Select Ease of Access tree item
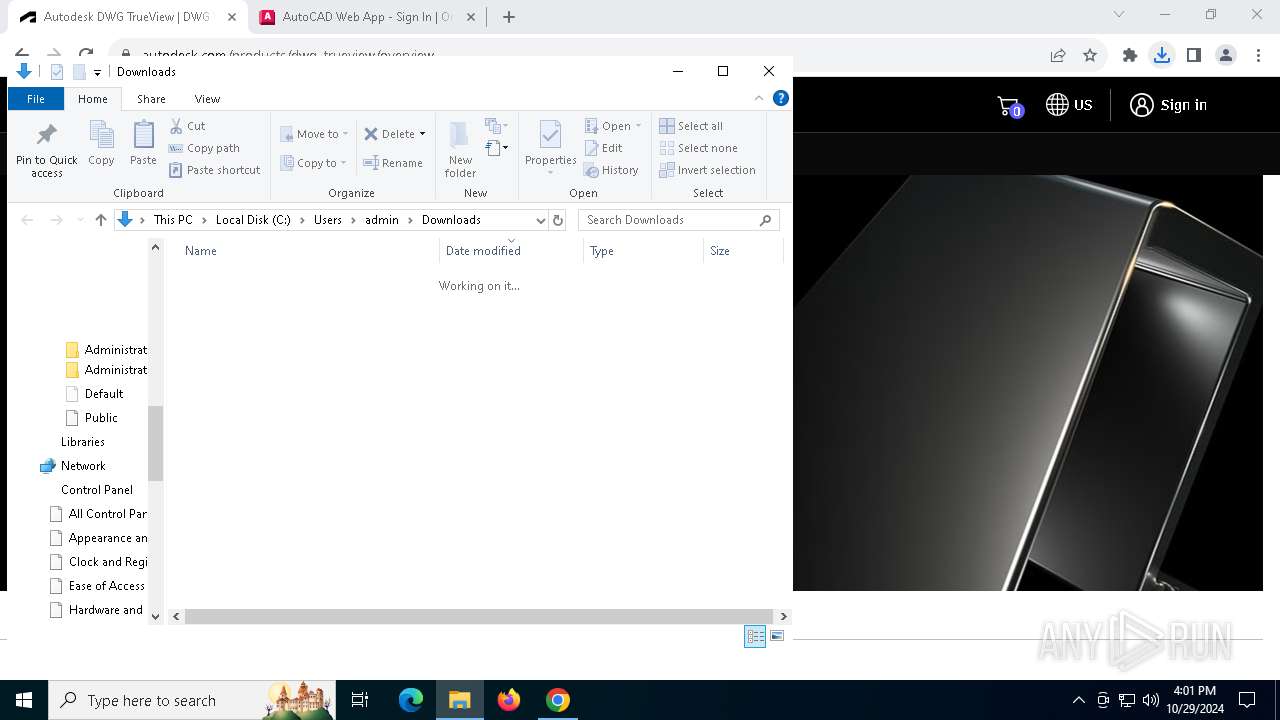The width and height of the screenshot is (1280, 720). coord(106,586)
